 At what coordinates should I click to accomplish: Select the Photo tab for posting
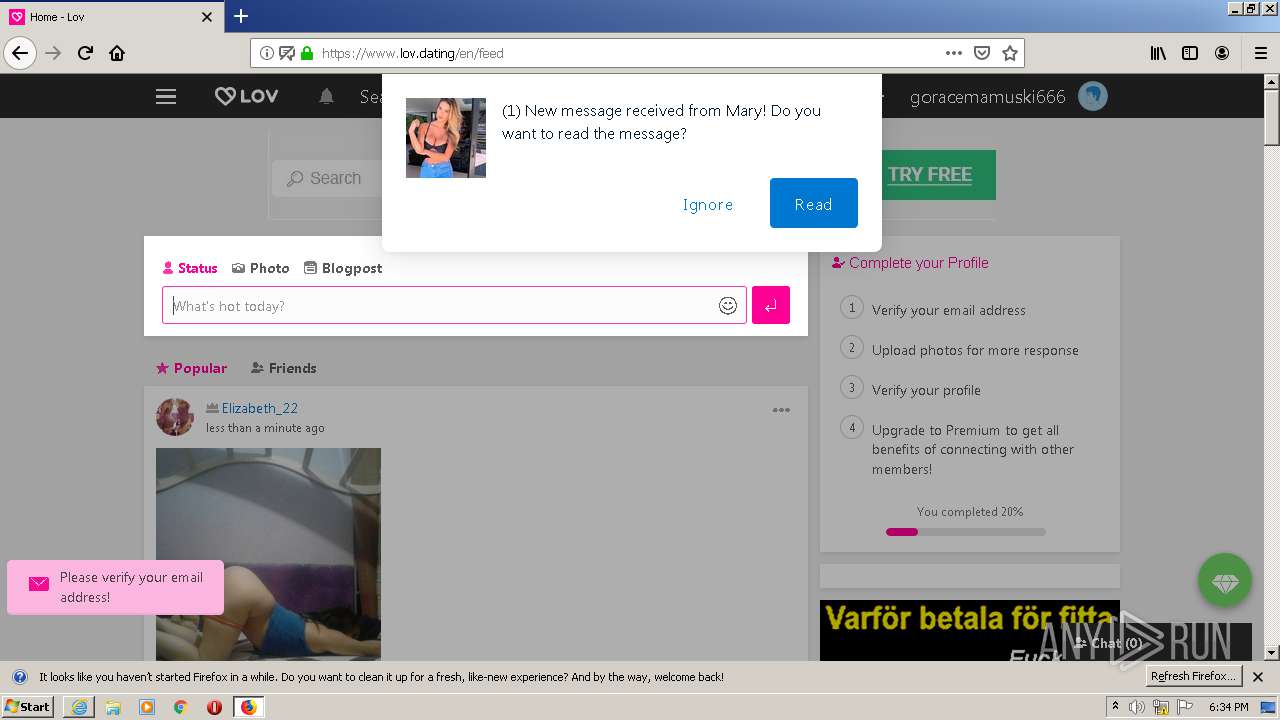(260, 268)
